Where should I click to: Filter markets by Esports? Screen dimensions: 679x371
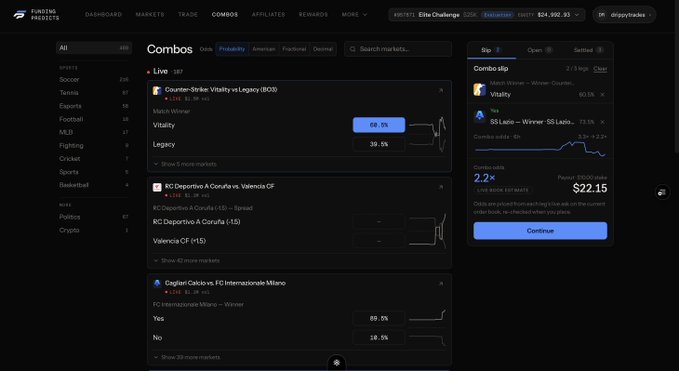point(94,106)
